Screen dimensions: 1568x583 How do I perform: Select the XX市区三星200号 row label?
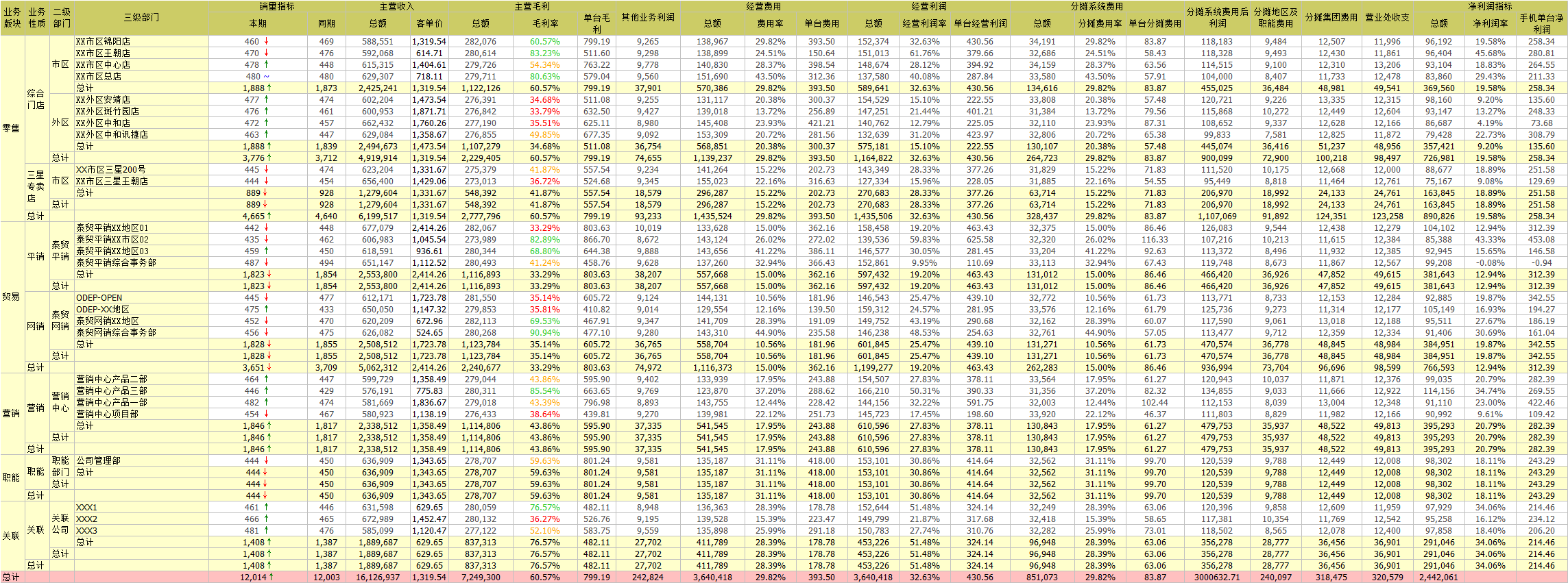pyautogui.click(x=110, y=170)
